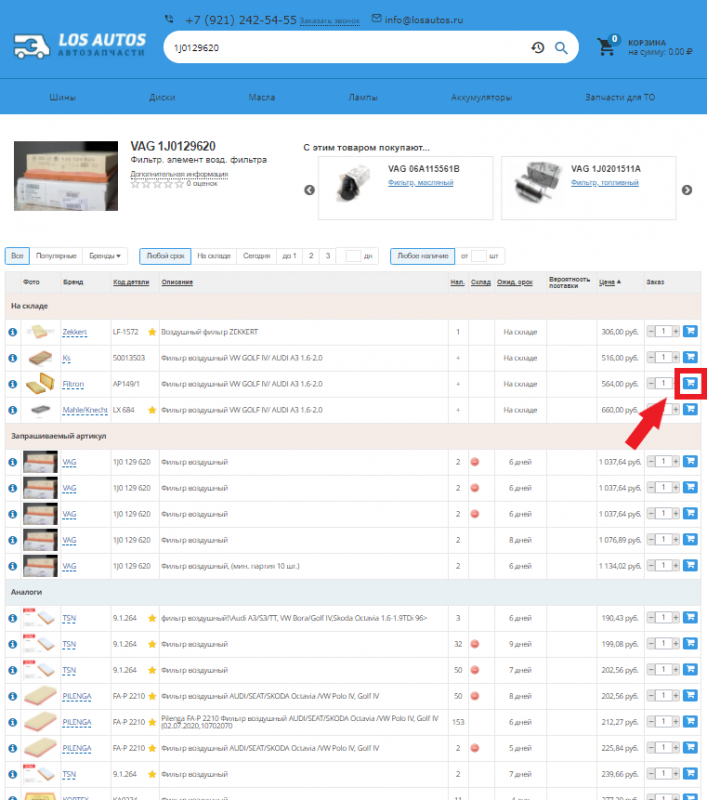Open search history clock icon

538,48
